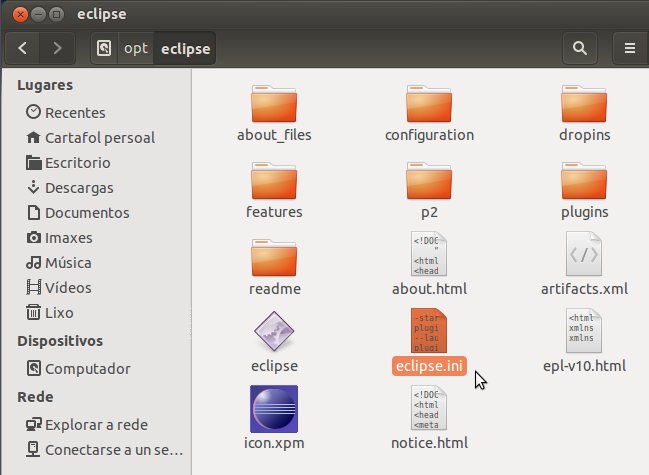This screenshot has height=475, width=649.
Task: Open Cartafol persoal in the sidebar
Action: (x=97, y=138)
